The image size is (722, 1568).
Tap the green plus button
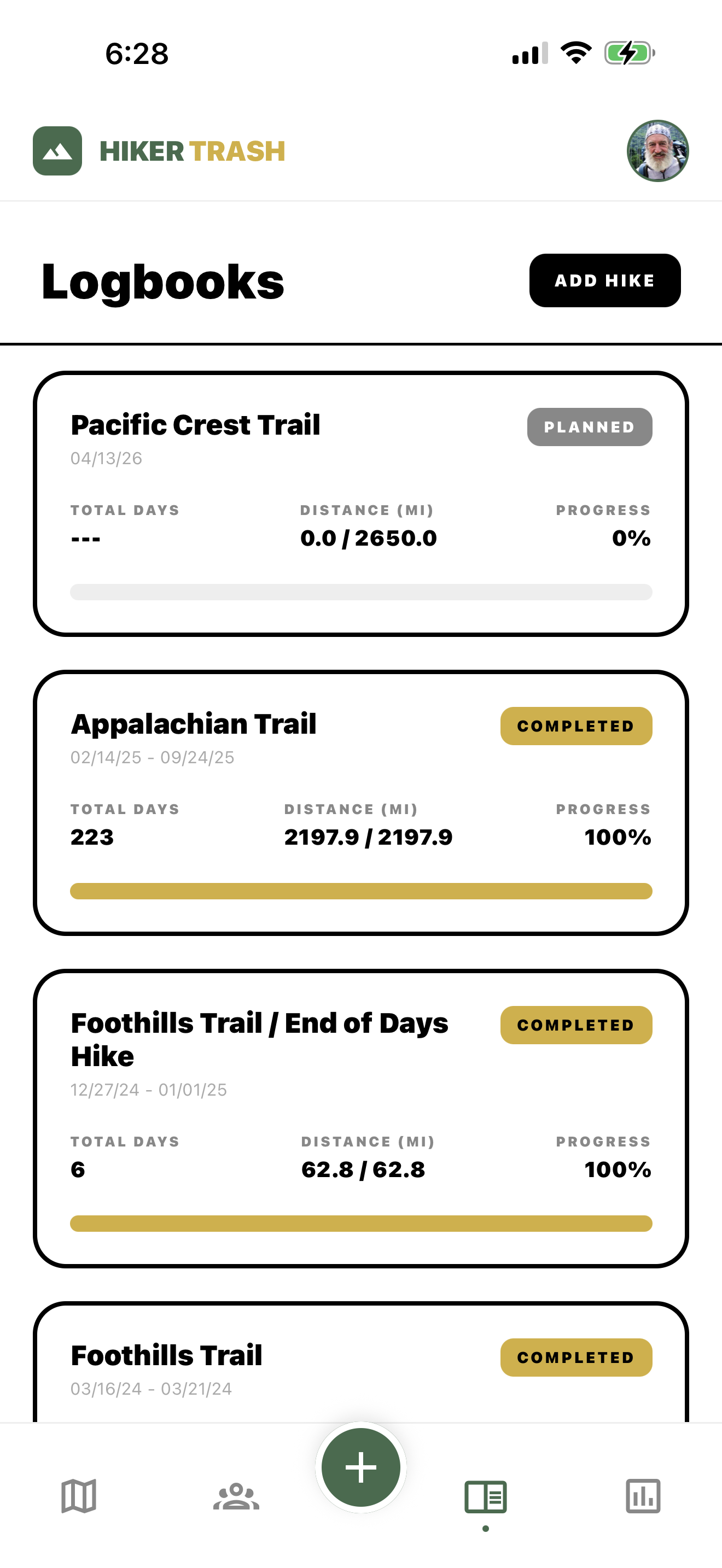click(361, 1467)
